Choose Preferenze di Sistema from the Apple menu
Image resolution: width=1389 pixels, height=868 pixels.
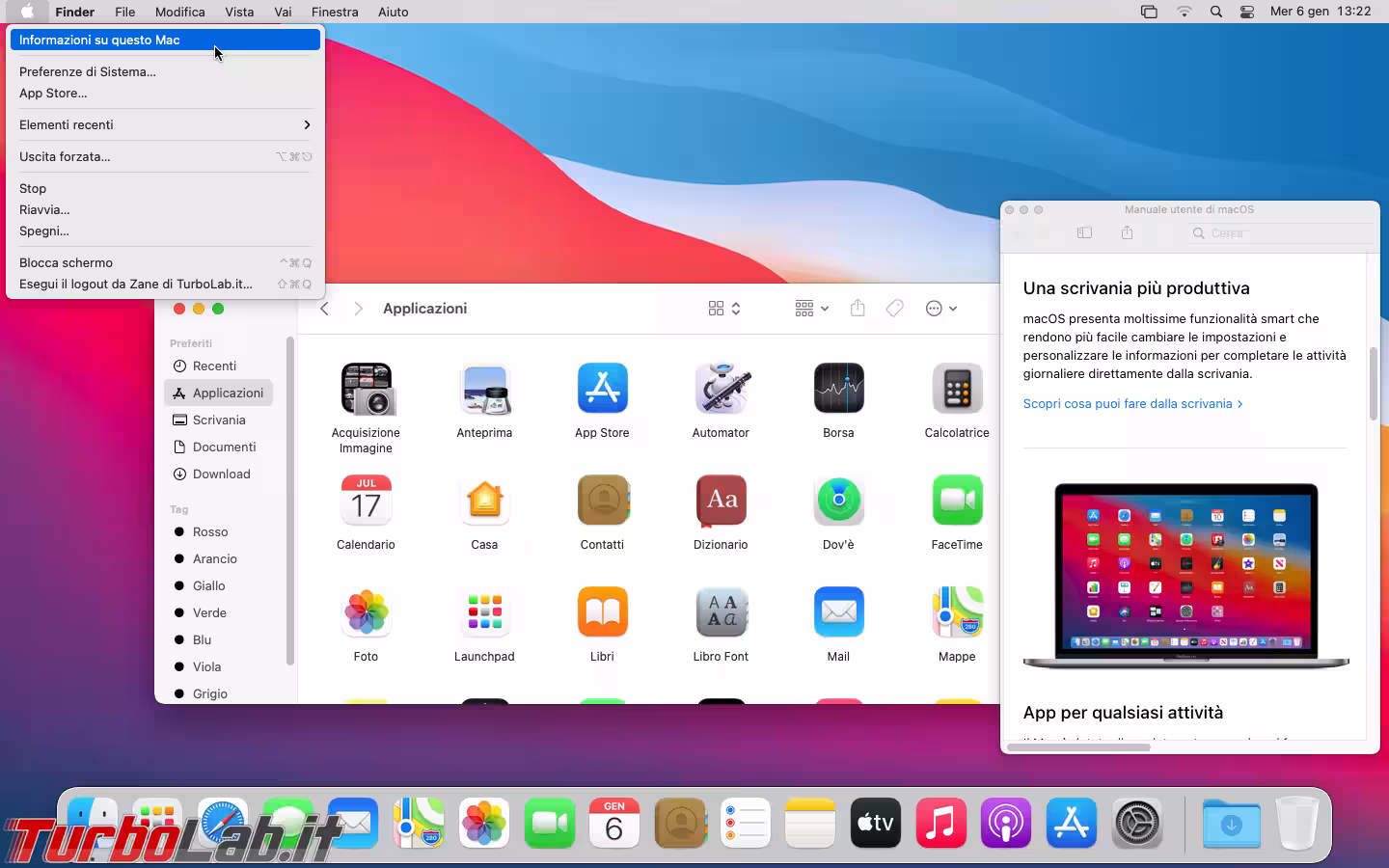(x=88, y=71)
